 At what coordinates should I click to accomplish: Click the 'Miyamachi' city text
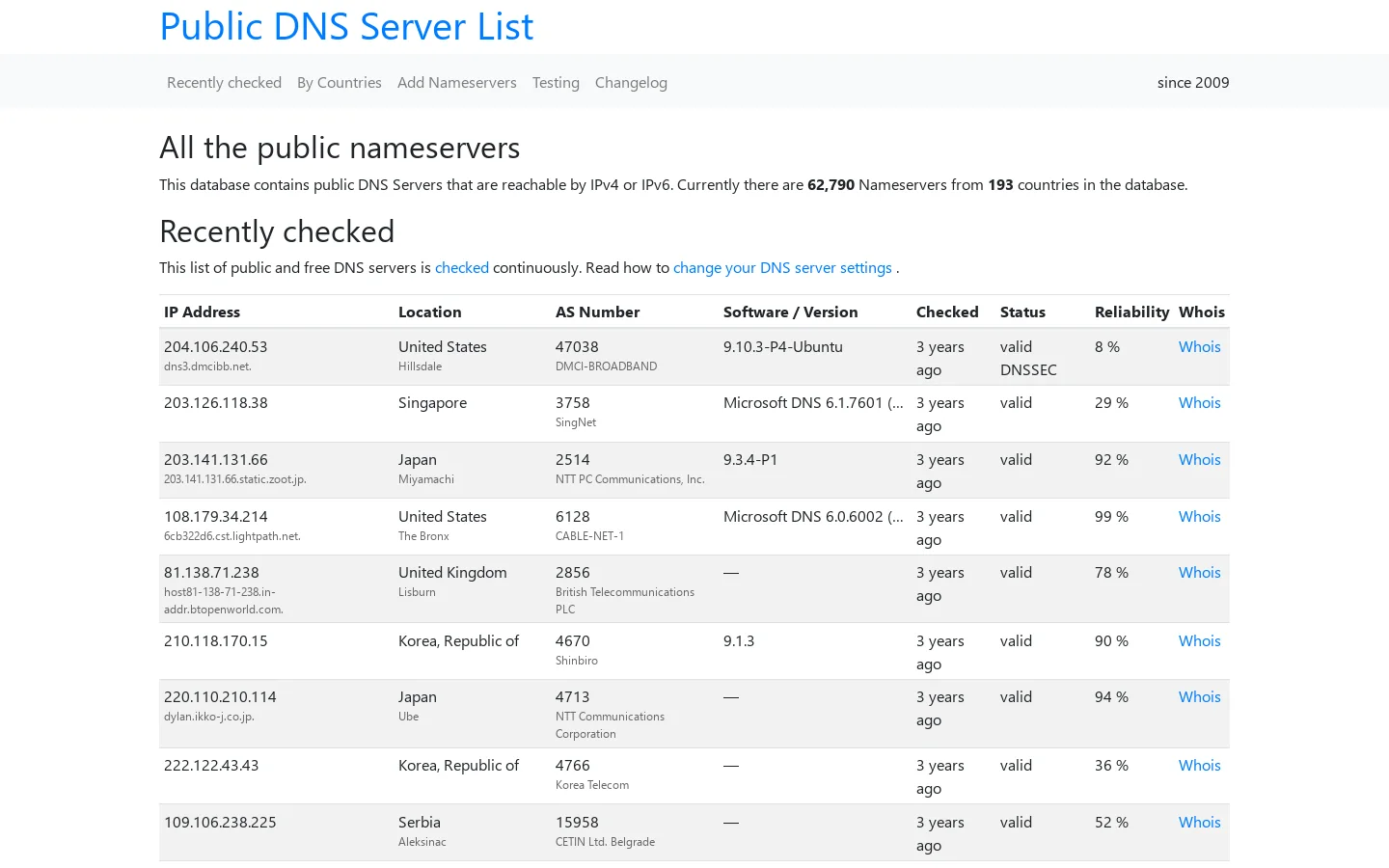click(x=425, y=479)
